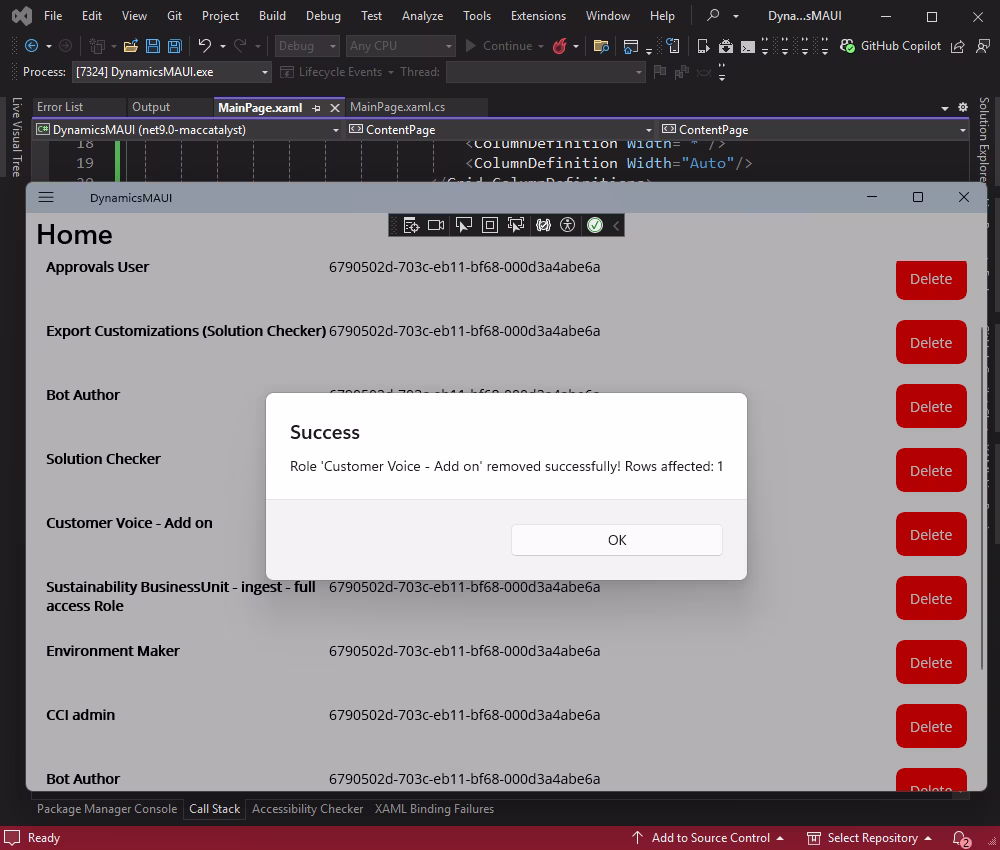The height and width of the screenshot is (850, 1000).
Task: Open the XAML Binding Failures tab
Action: click(434, 809)
